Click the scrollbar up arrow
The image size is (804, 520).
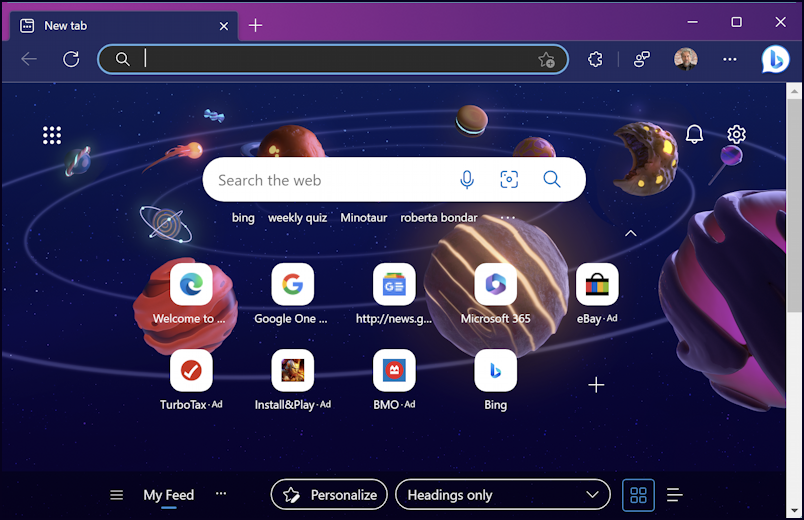[794, 91]
